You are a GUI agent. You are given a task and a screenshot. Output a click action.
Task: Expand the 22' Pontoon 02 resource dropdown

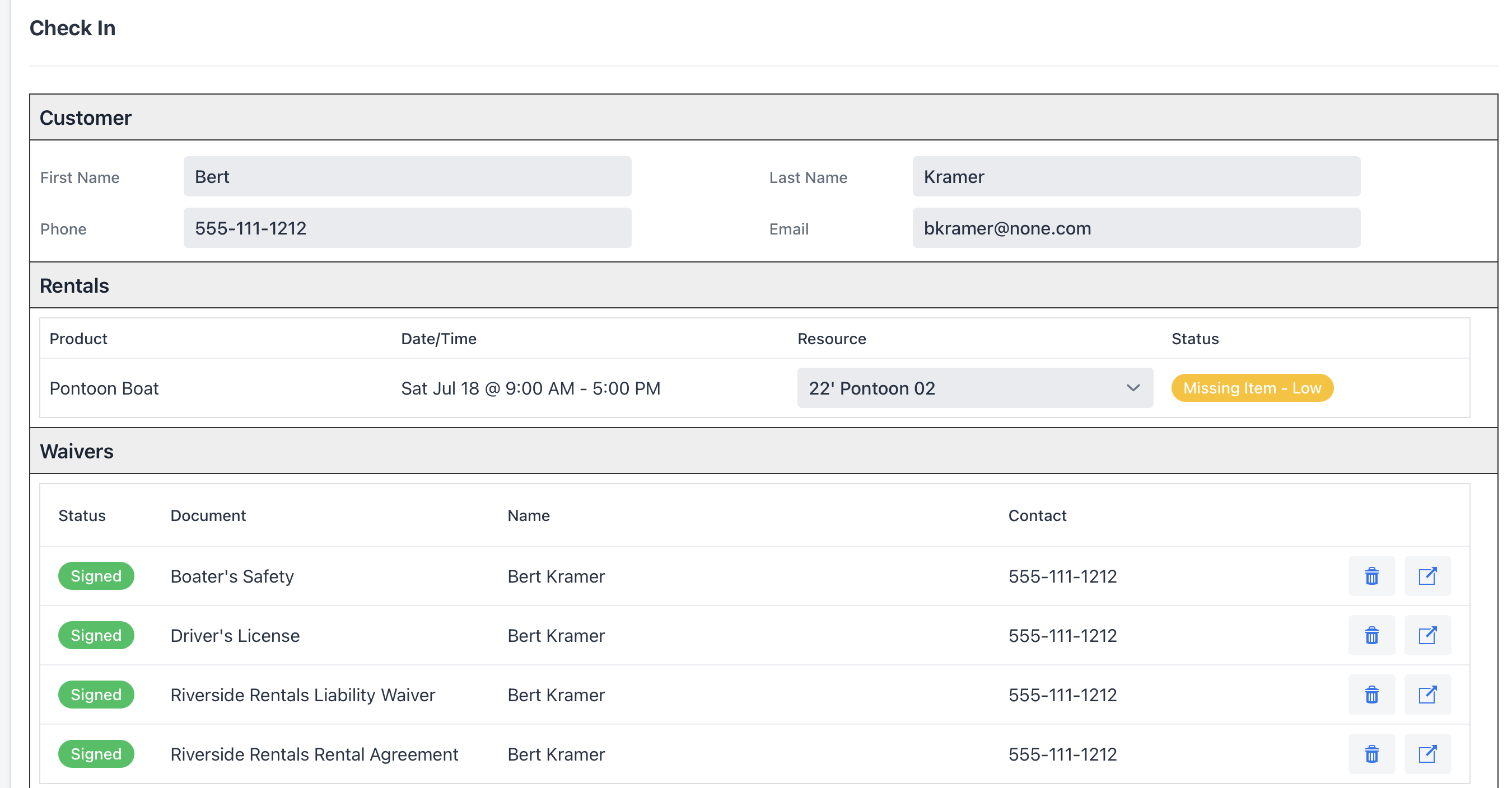pos(975,388)
